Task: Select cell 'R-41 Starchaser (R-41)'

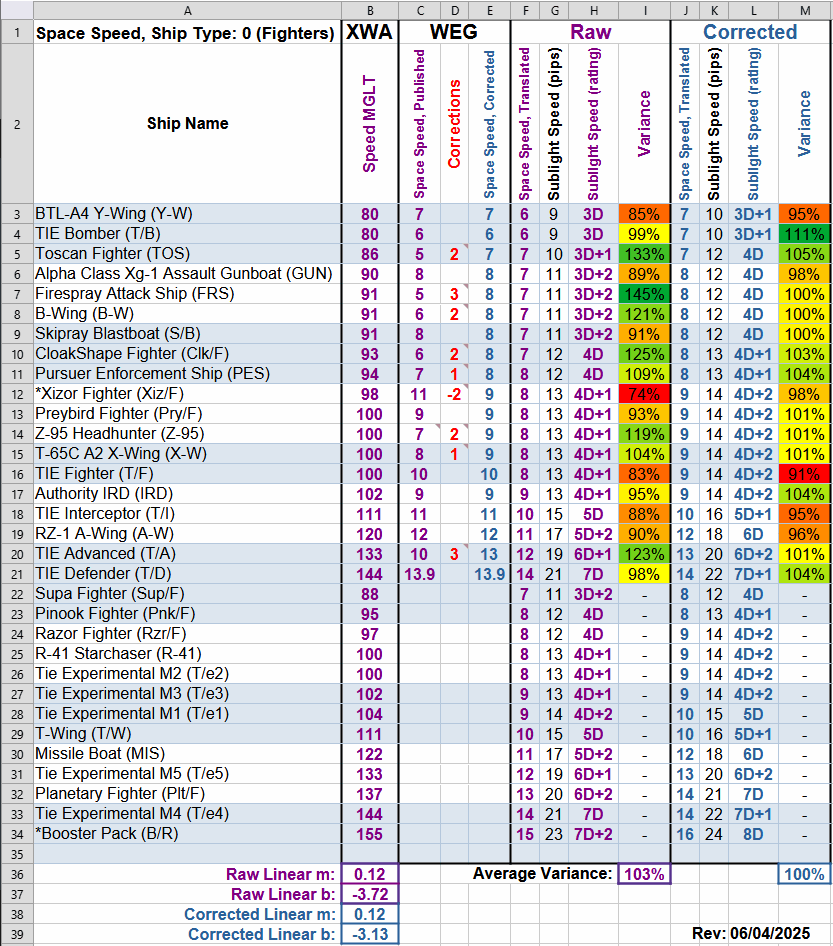Action: click(x=188, y=654)
